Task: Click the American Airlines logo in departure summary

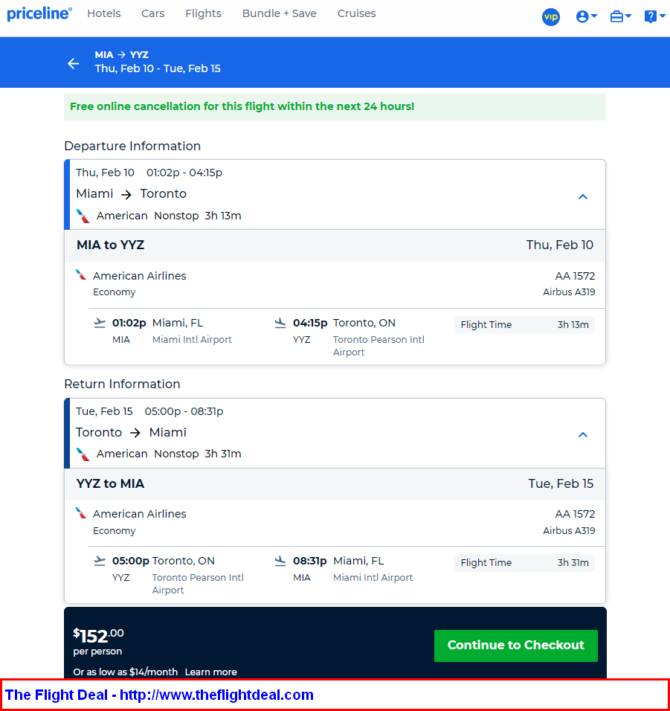Action: [83, 216]
